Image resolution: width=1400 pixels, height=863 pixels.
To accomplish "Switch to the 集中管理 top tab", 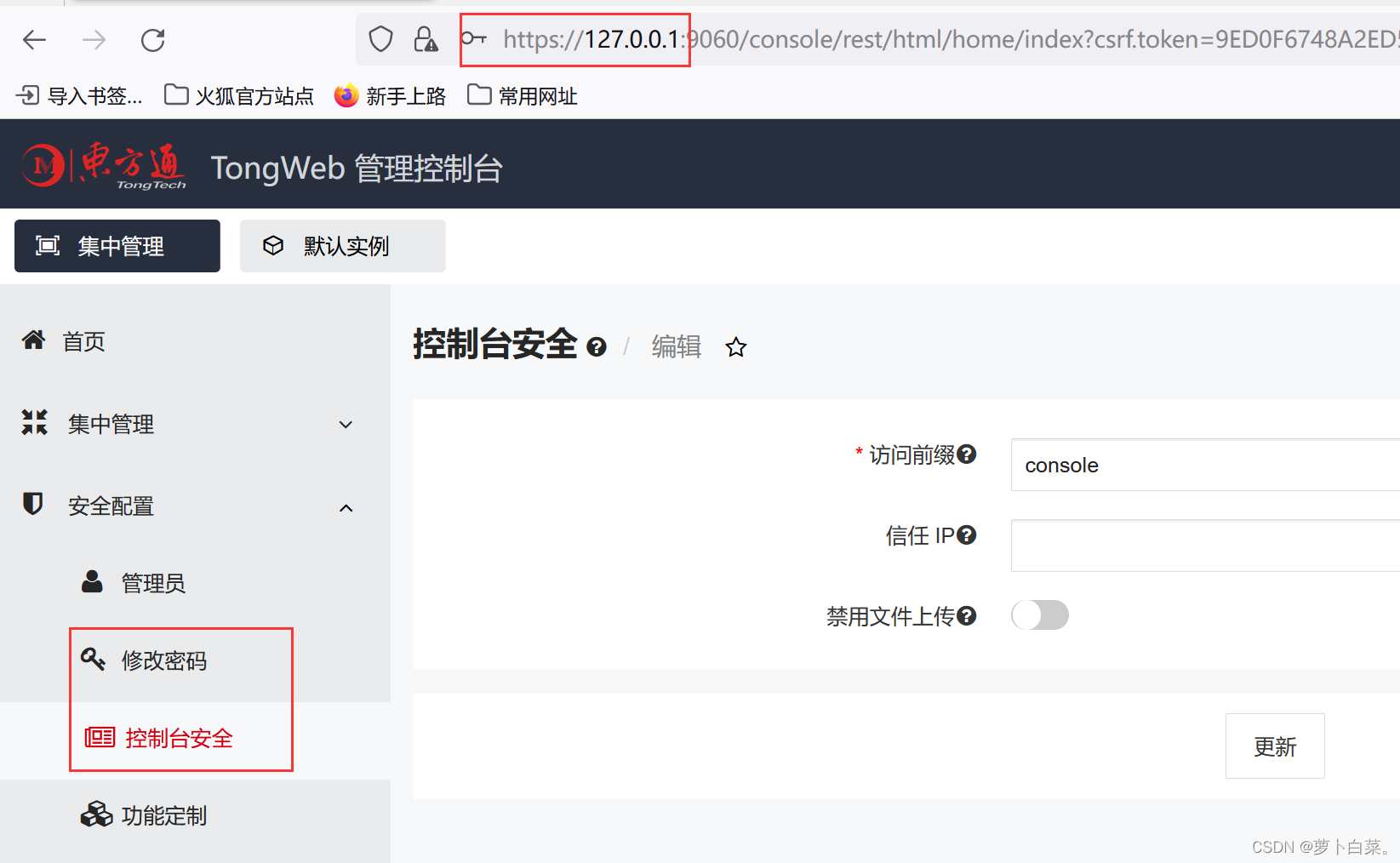I will point(117,245).
